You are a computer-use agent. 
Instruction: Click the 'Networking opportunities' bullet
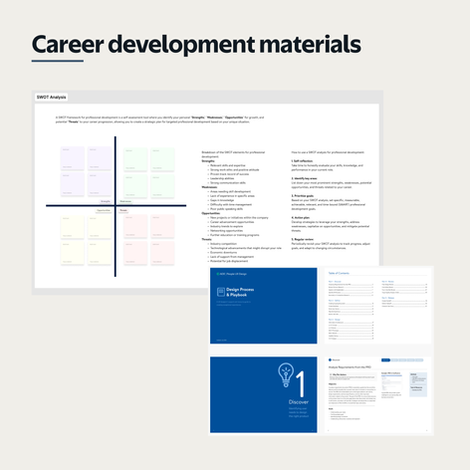pyautogui.click(x=226, y=230)
